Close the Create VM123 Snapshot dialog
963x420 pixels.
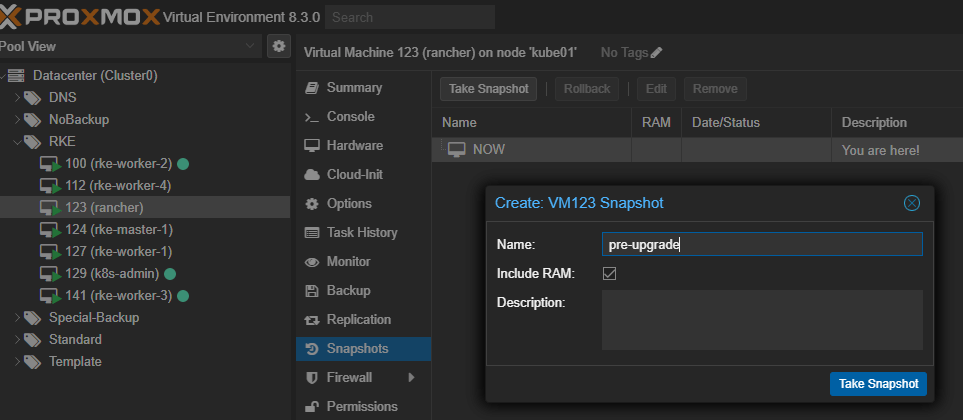[911, 203]
